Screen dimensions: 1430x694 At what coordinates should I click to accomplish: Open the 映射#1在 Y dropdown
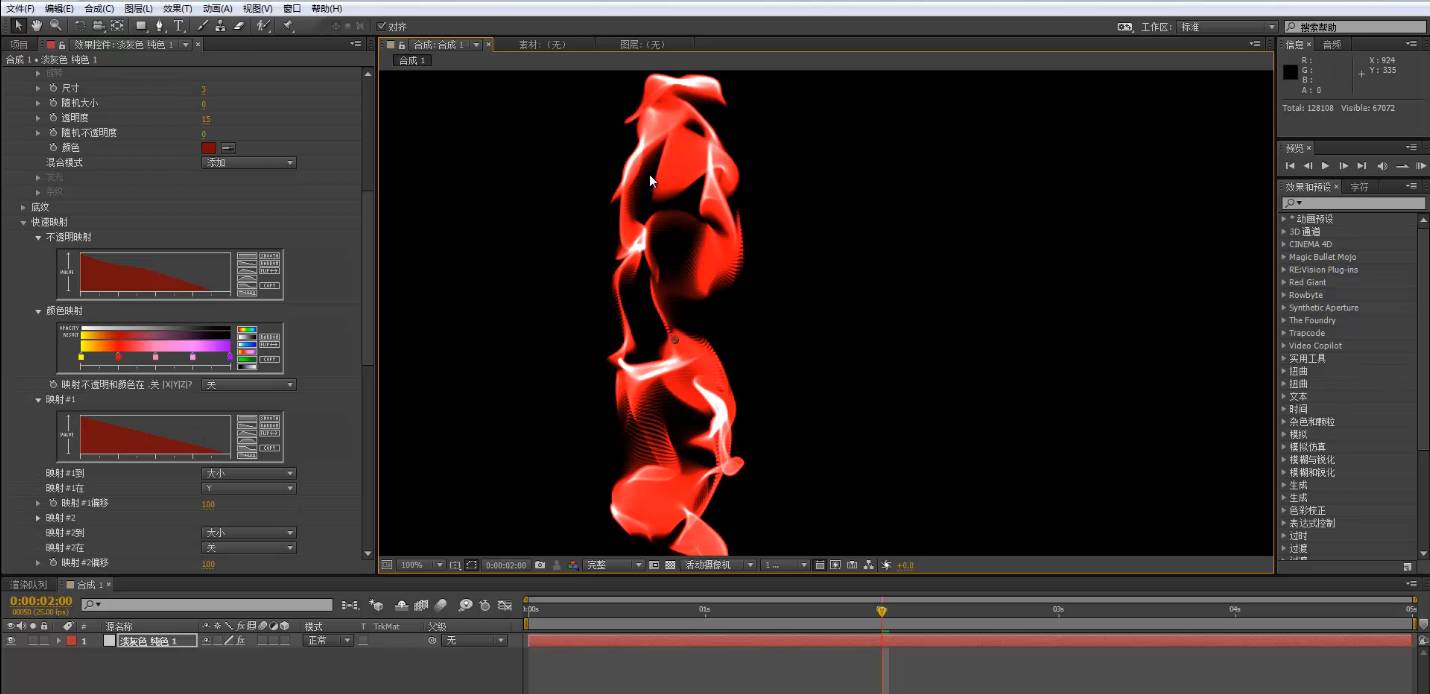click(249, 488)
